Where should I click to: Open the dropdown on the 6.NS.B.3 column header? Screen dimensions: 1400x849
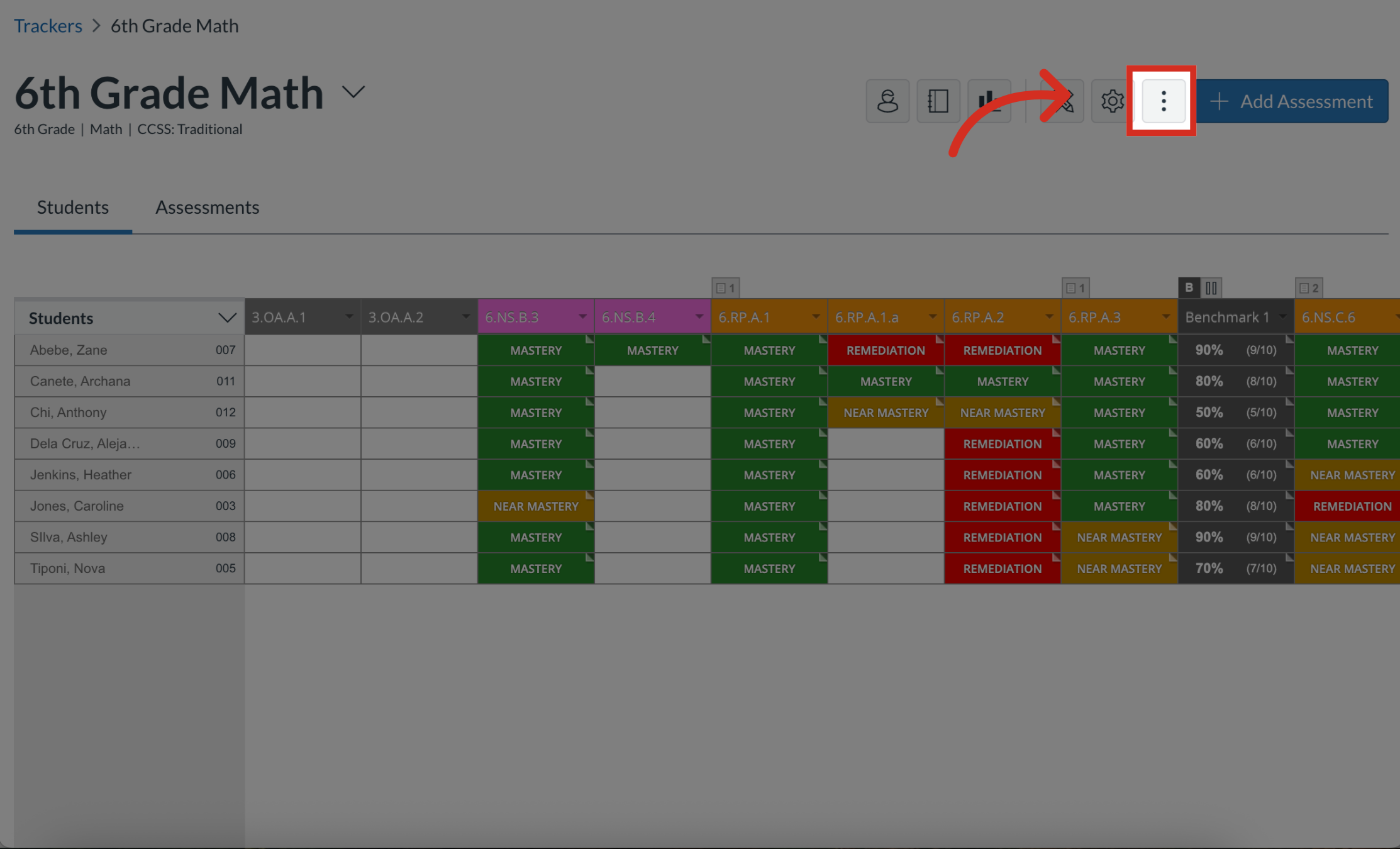(x=582, y=317)
